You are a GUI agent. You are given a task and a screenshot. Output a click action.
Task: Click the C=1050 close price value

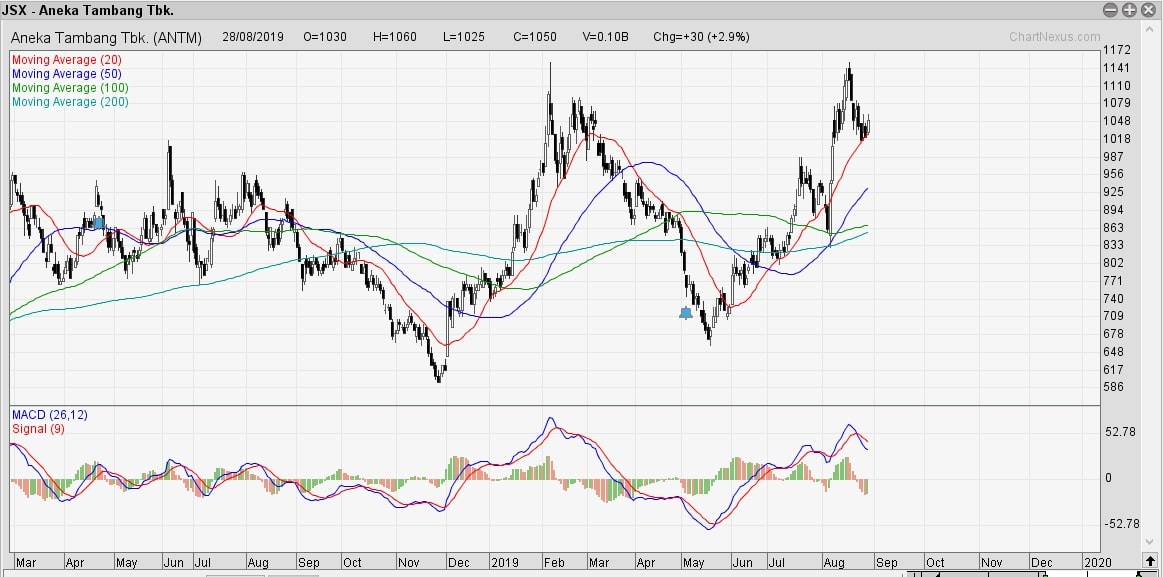(536, 37)
